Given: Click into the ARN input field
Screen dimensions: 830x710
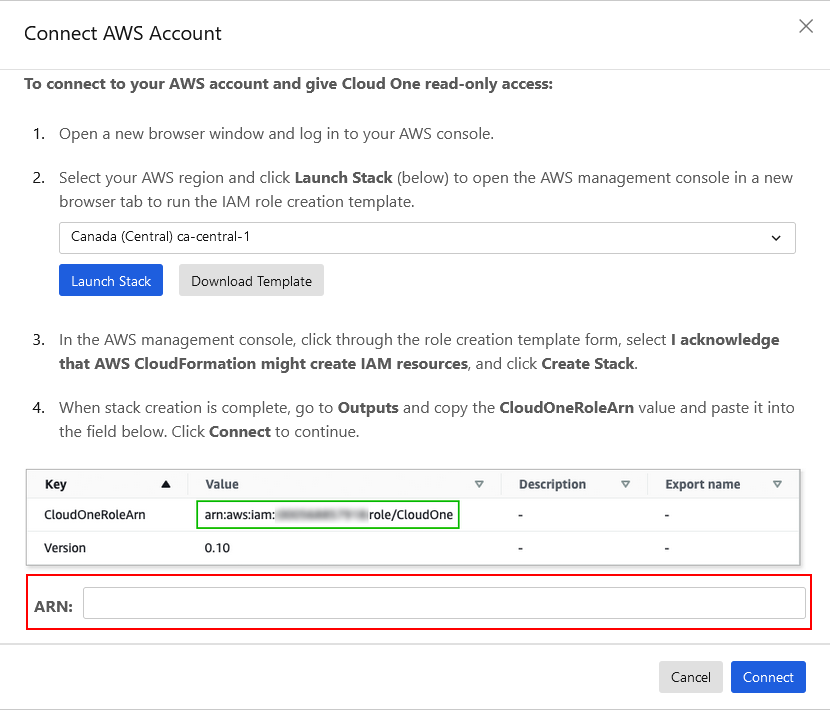Looking at the screenshot, I should click(444, 603).
